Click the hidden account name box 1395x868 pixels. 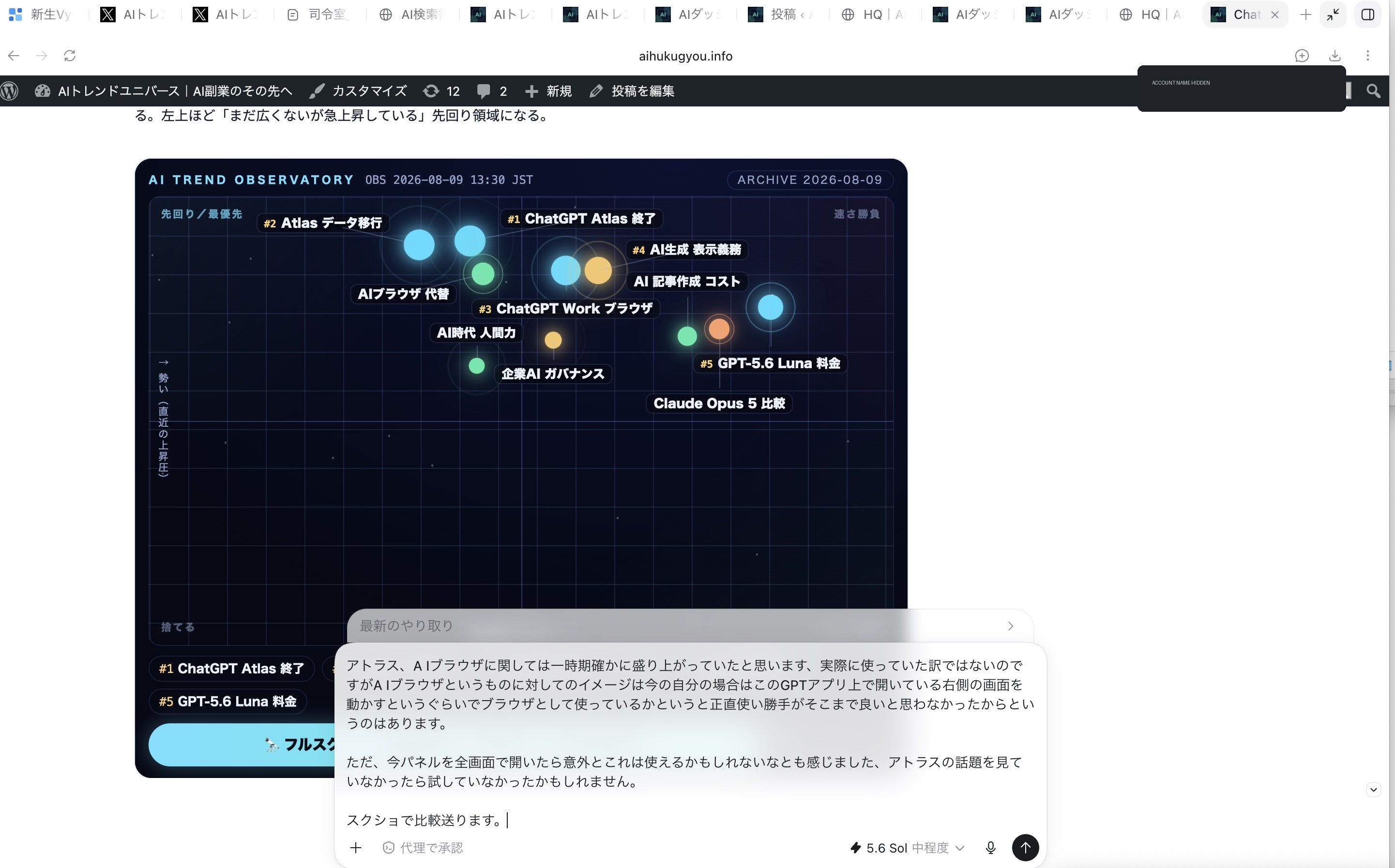pos(1241,89)
